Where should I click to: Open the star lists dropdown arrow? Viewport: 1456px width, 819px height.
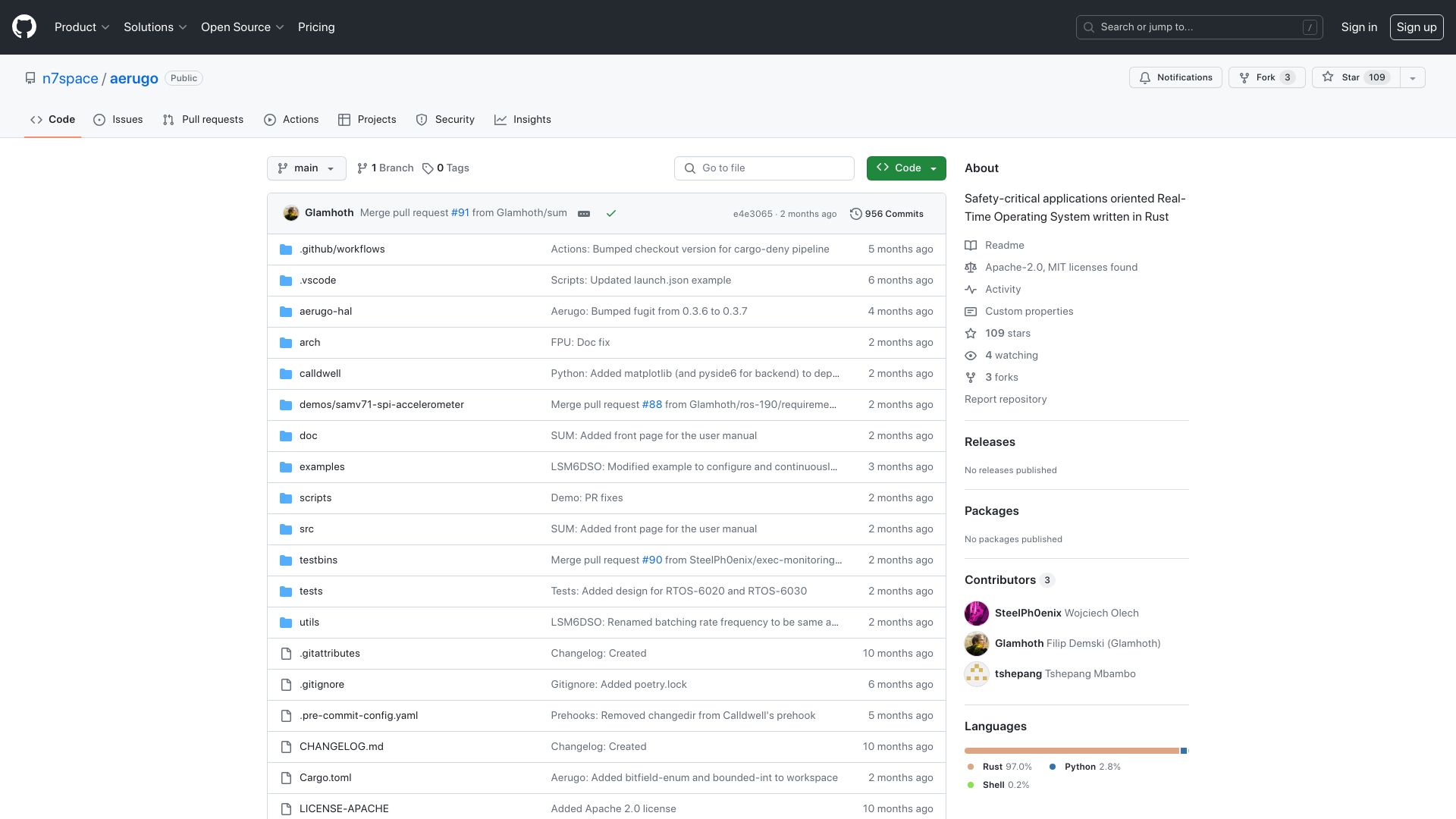tap(1412, 77)
